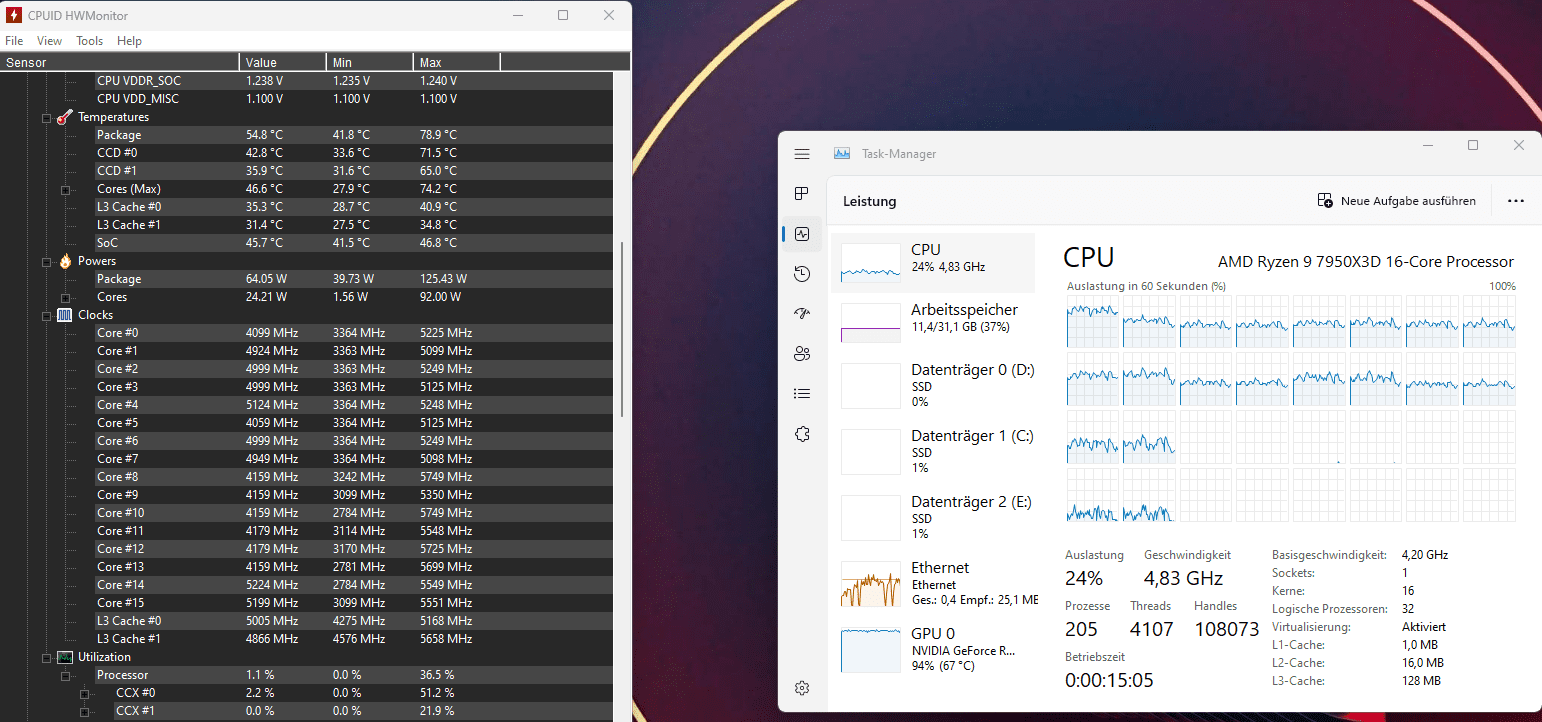The width and height of the screenshot is (1542, 722).
Task: Open the Prozesse page icon in Task-Manager sidebar
Action: click(x=802, y=194)
